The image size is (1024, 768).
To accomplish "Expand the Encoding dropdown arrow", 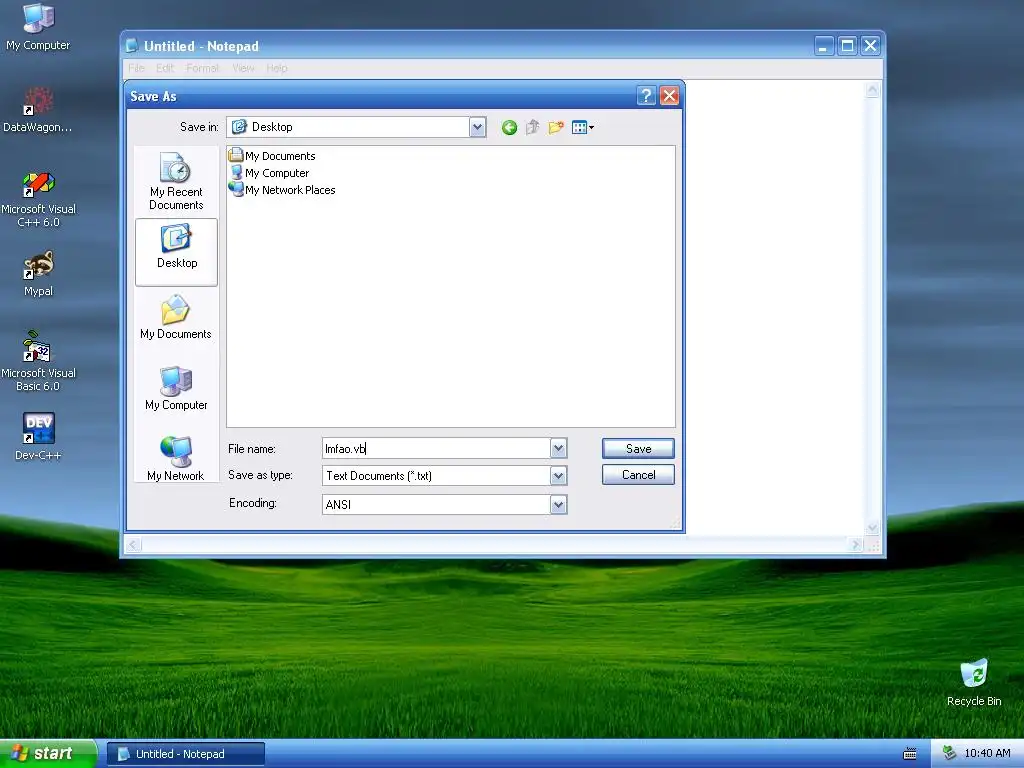I will click(558, 504).
